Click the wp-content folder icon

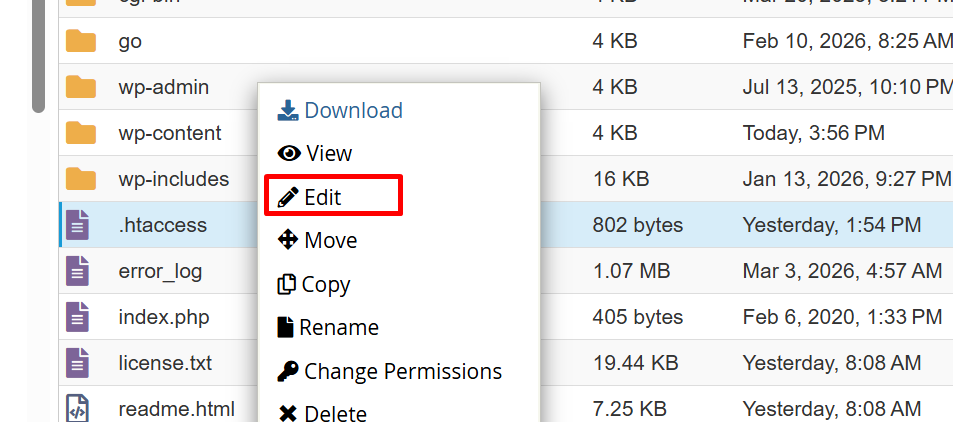coord(80,133)
